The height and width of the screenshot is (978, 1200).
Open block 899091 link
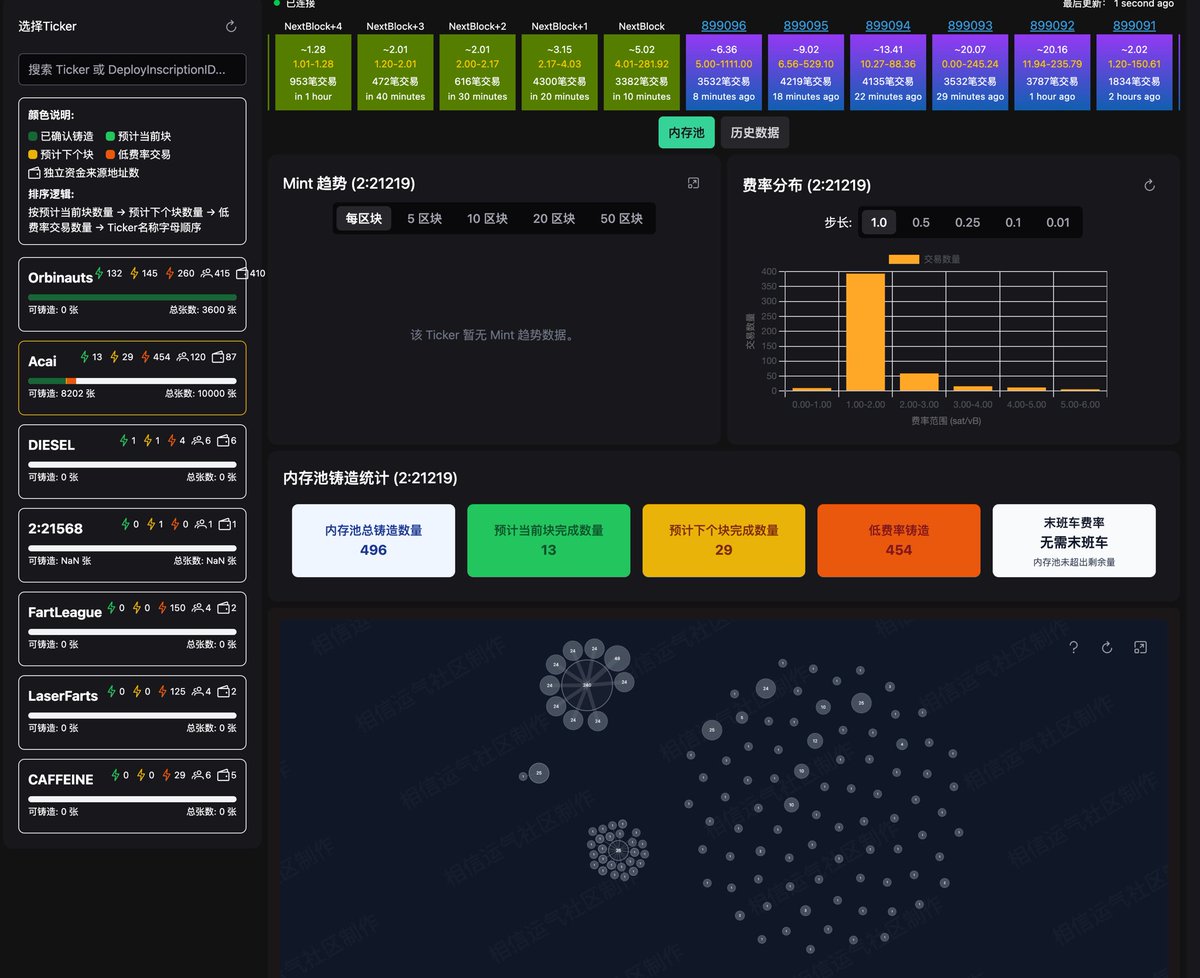(x=1134, y=26)
